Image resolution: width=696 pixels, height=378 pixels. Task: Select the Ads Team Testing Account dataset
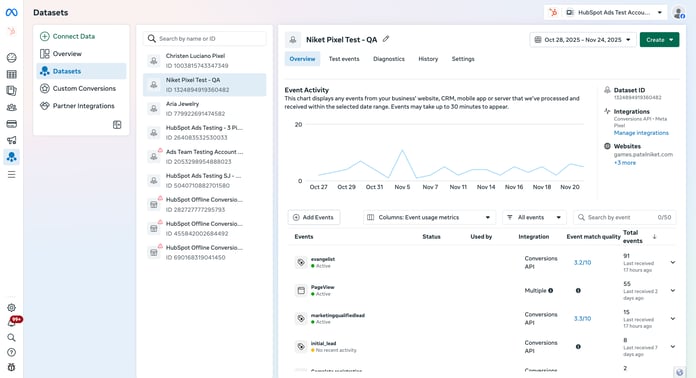click(205, 157)
